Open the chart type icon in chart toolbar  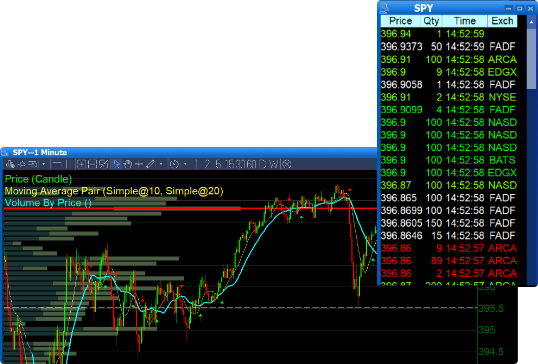pyautogui.click(x=10, y=164)
